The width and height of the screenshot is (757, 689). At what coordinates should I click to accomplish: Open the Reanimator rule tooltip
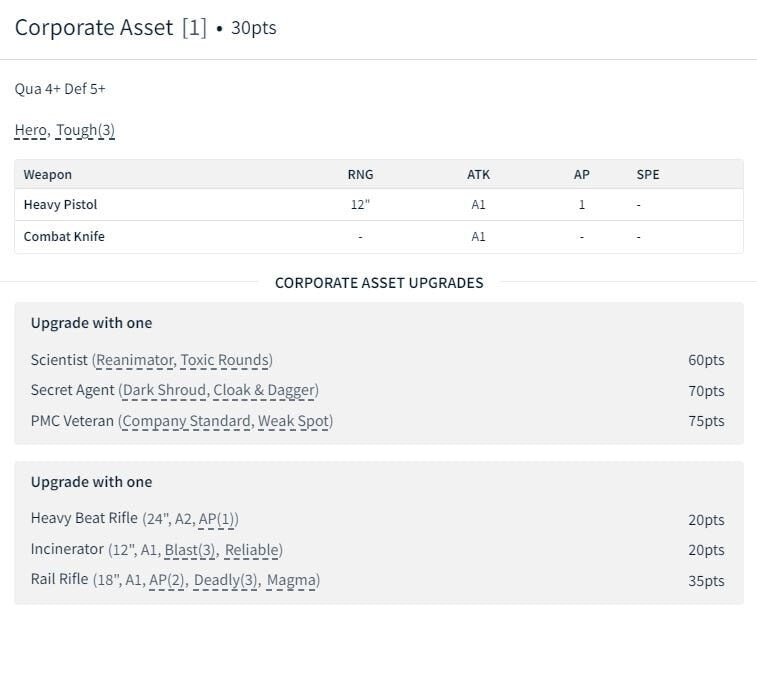134,360
